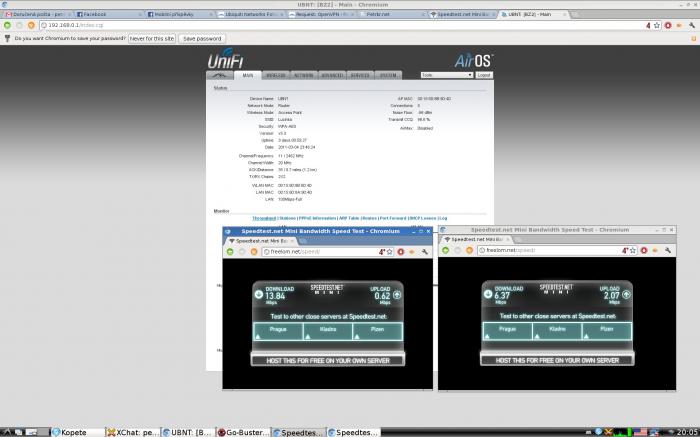Image resolution: width=700 pixels, height=437 pixels.
Task: Click the bookmark star in right Speedtest window
Action: coord(633,250)
